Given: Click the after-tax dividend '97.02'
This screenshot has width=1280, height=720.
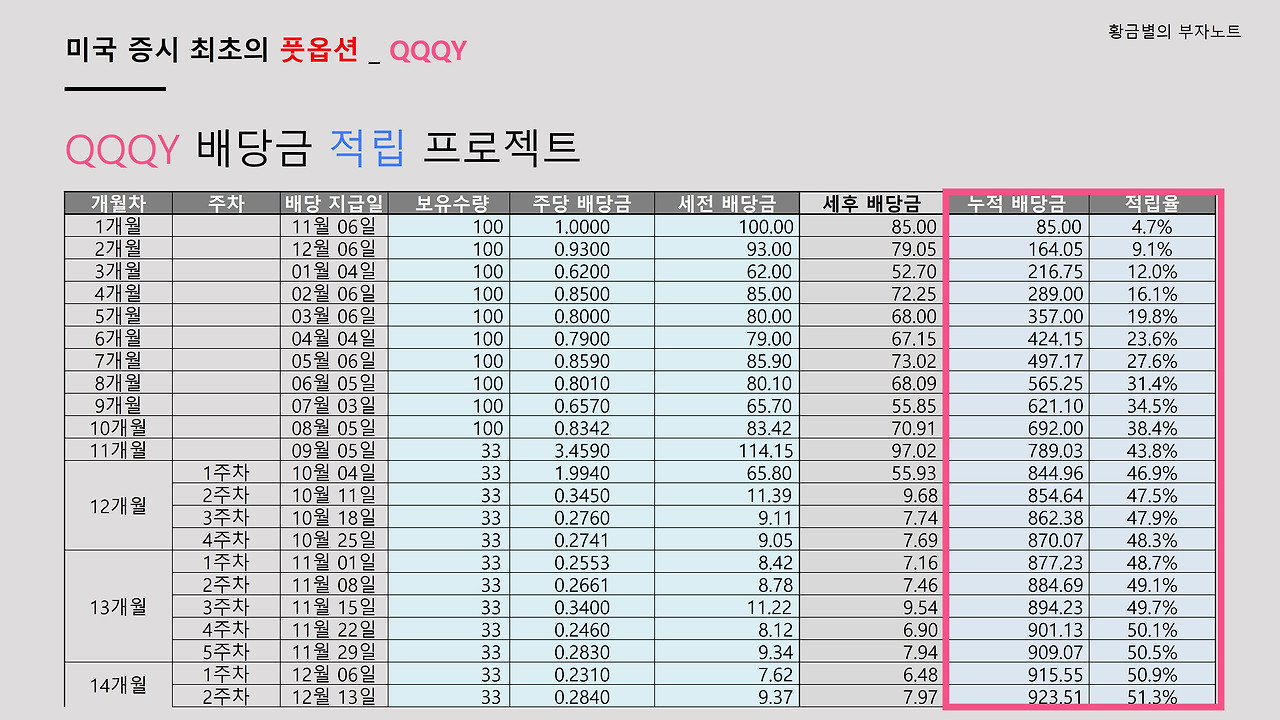Looking at the screenshot, I should coord(914,451).
